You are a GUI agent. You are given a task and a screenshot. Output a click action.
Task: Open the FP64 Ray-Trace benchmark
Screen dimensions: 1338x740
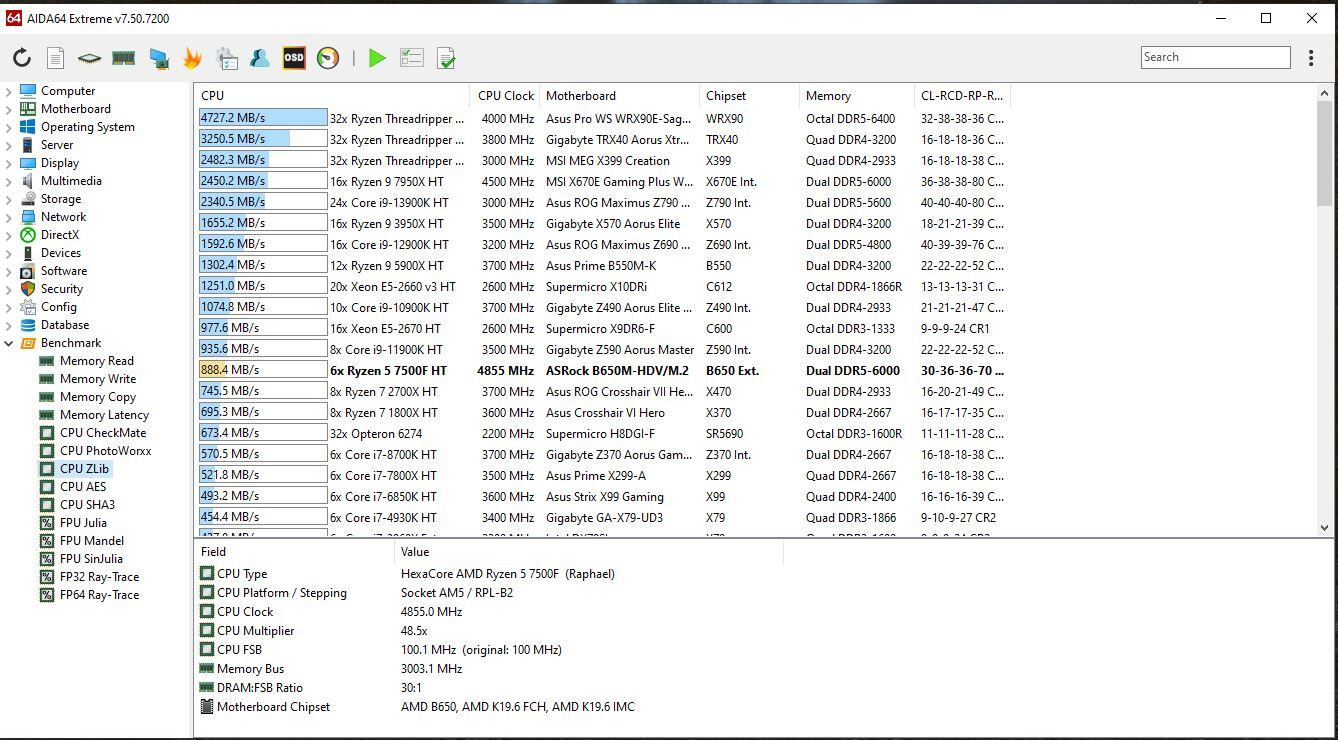(99, 595)
